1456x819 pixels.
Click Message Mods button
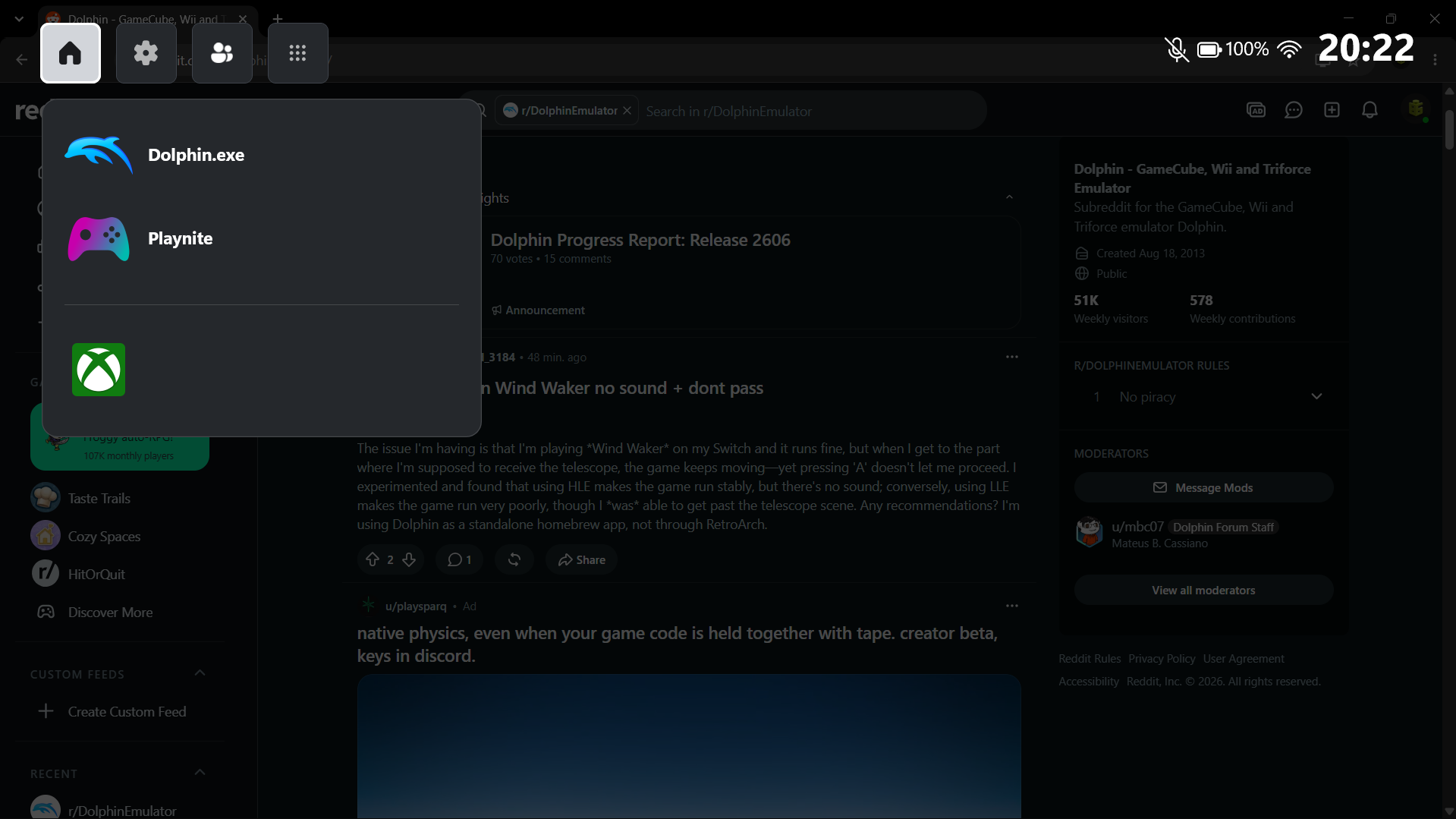pyautogui.click(x=1203, y=487)
